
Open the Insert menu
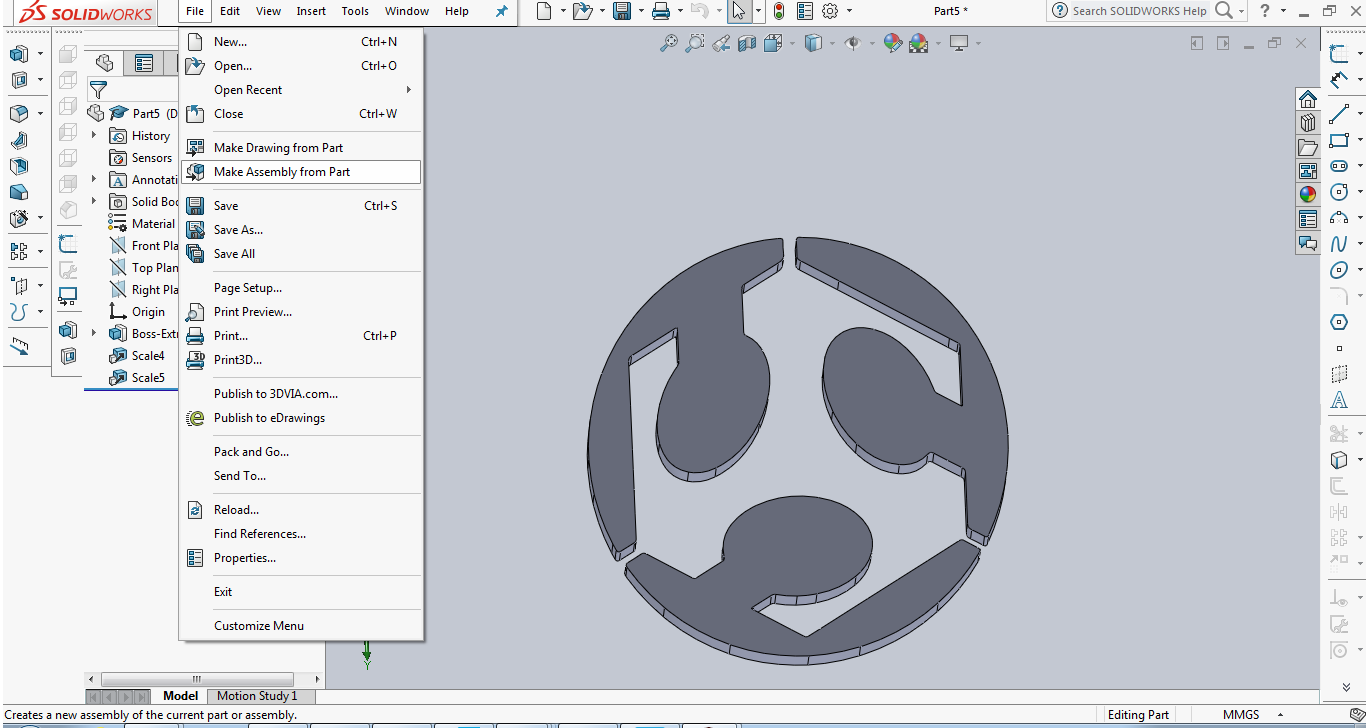(x=311, y=11)
